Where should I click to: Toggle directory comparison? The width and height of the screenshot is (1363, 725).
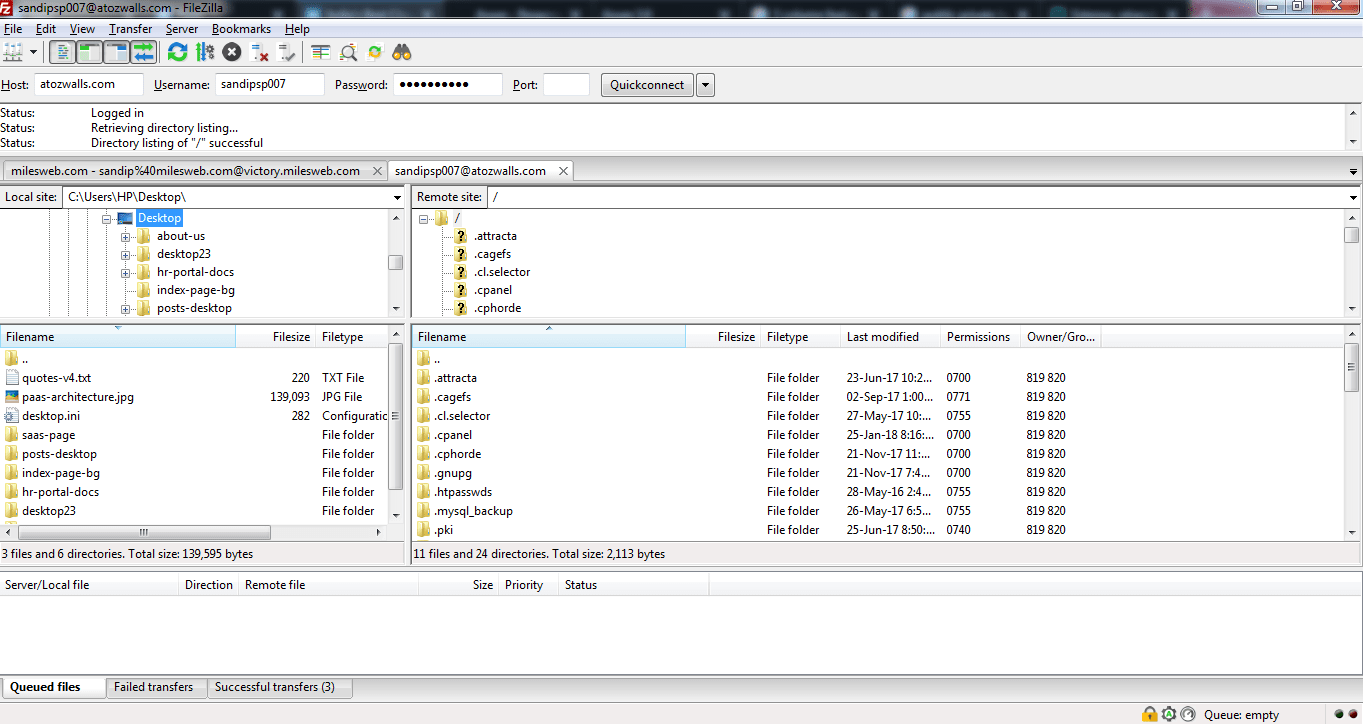(x=348, y=52)
